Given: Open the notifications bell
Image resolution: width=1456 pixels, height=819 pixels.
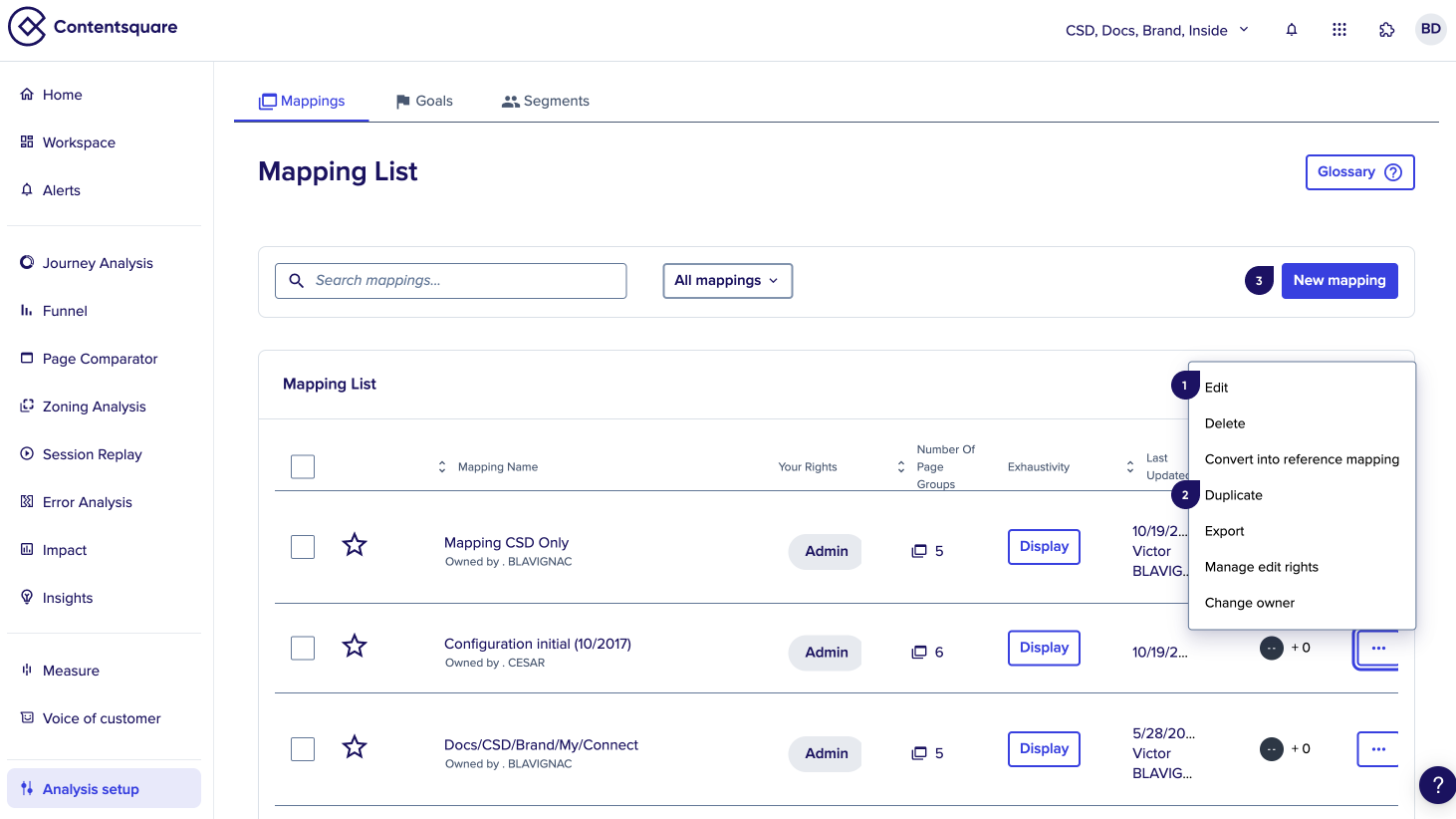Looking at the screenshot, I should click(1291, 29).
